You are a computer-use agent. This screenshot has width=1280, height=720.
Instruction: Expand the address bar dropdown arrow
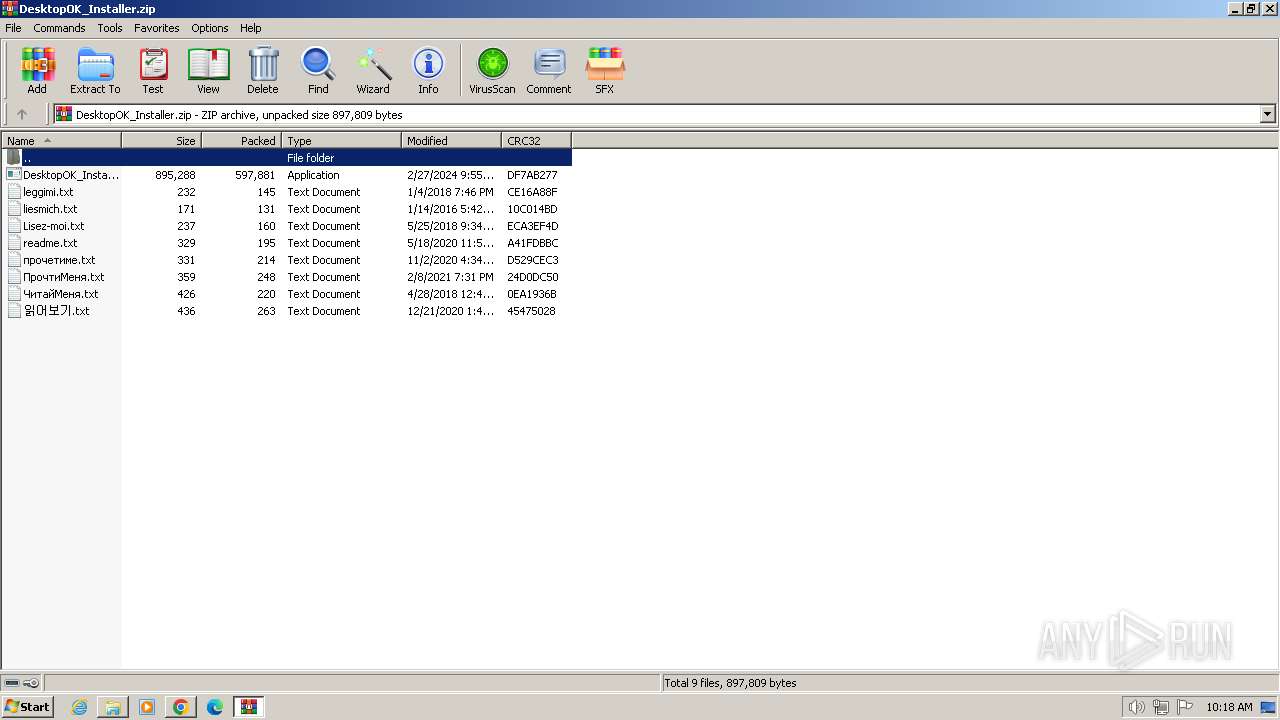tap(1268, 115)
